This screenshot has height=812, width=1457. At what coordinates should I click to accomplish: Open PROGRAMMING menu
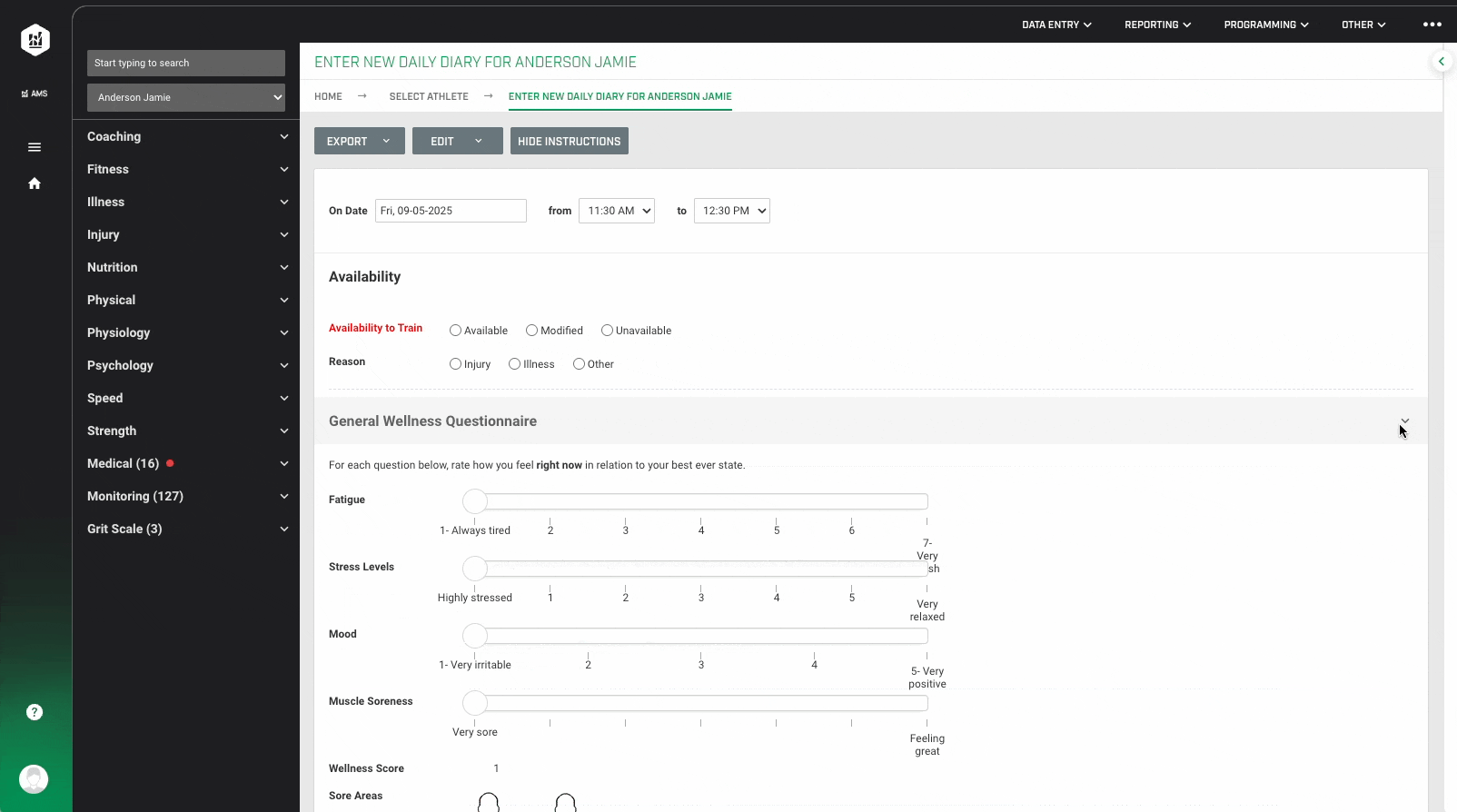[x=1265, y=25]
